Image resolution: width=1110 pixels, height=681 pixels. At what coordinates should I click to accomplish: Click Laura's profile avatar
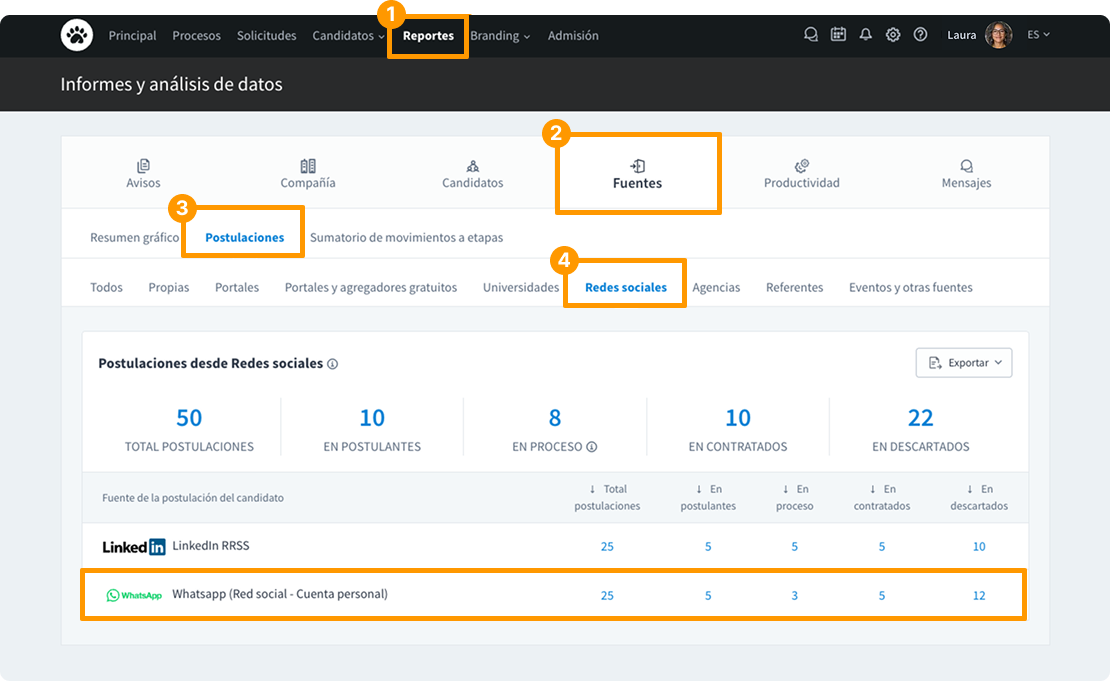click(998, 35)
